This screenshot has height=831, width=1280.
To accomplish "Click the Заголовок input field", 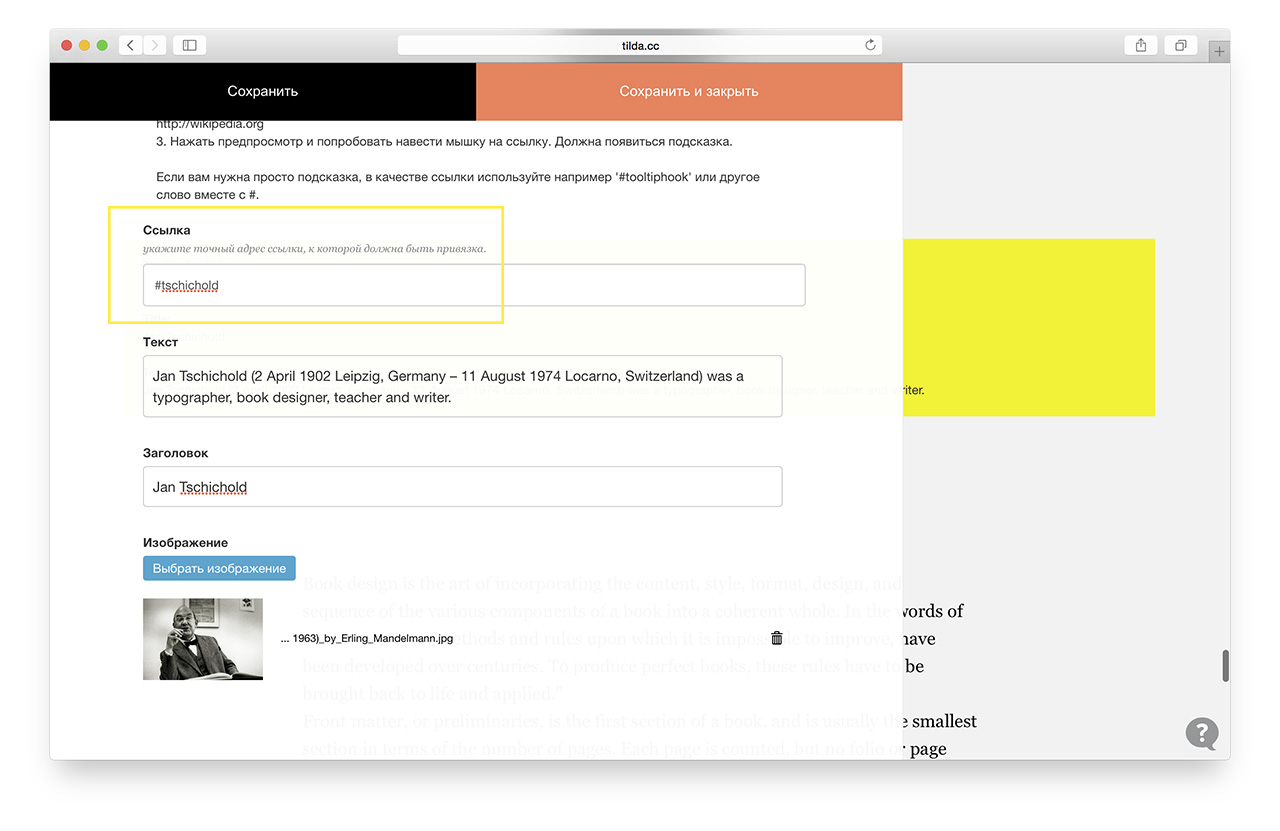I will 462,487.
